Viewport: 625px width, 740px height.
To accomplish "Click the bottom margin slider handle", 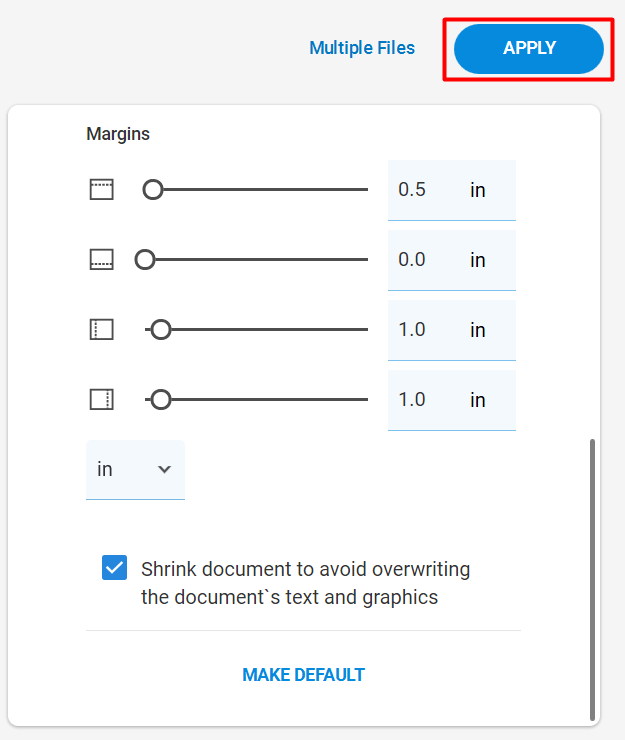I will point(145,260).
